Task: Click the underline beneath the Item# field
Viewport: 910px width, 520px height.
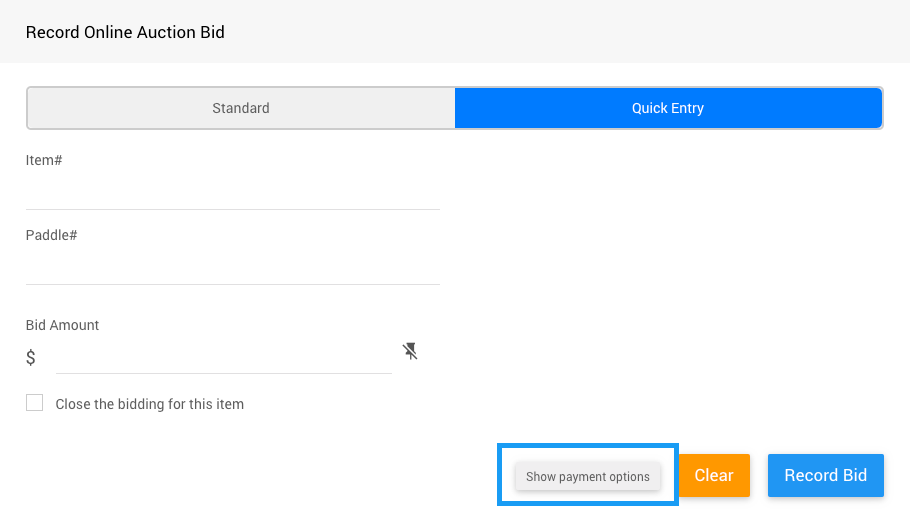Action: point(232,209)
